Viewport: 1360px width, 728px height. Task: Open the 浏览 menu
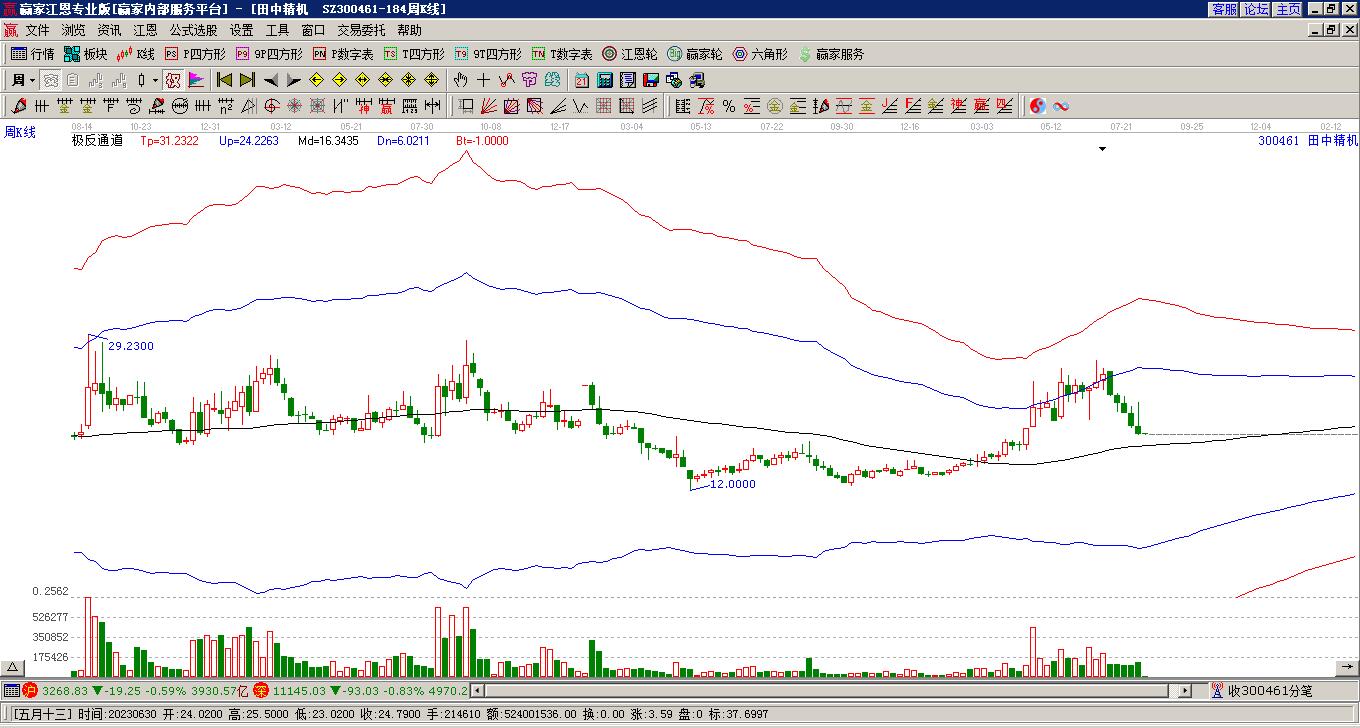(x=73, y=30)
